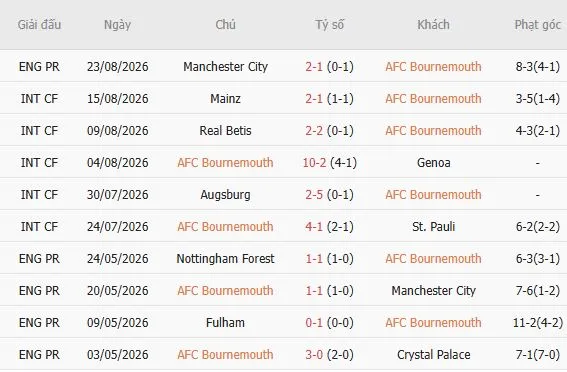Open the Augsburg team link
Screen dimensions: 567x372
[x=225, y=195]
